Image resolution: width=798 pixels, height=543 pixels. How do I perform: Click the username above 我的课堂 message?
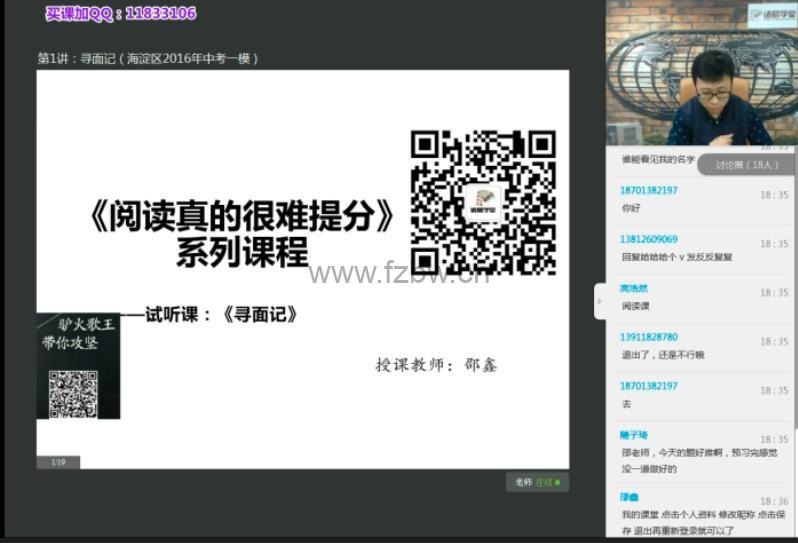(x=629, y=497)
